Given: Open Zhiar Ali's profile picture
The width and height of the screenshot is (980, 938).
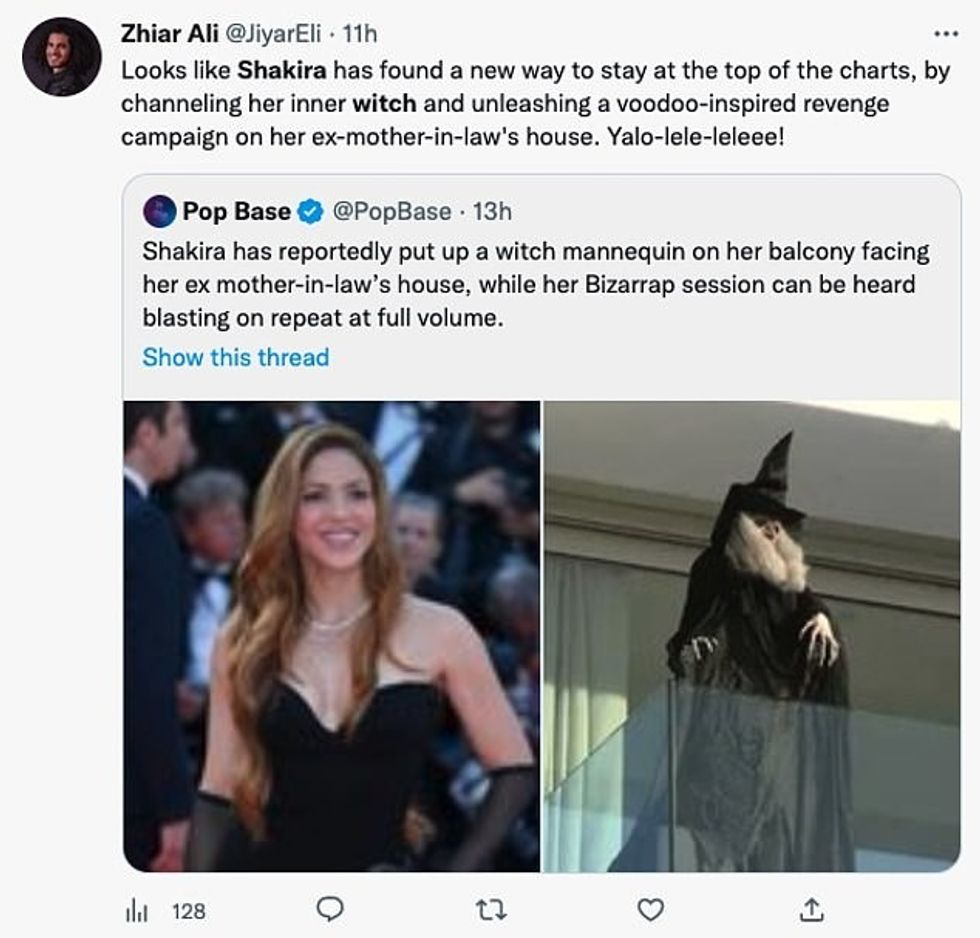Looking at the screenshot, I should 62,57.
